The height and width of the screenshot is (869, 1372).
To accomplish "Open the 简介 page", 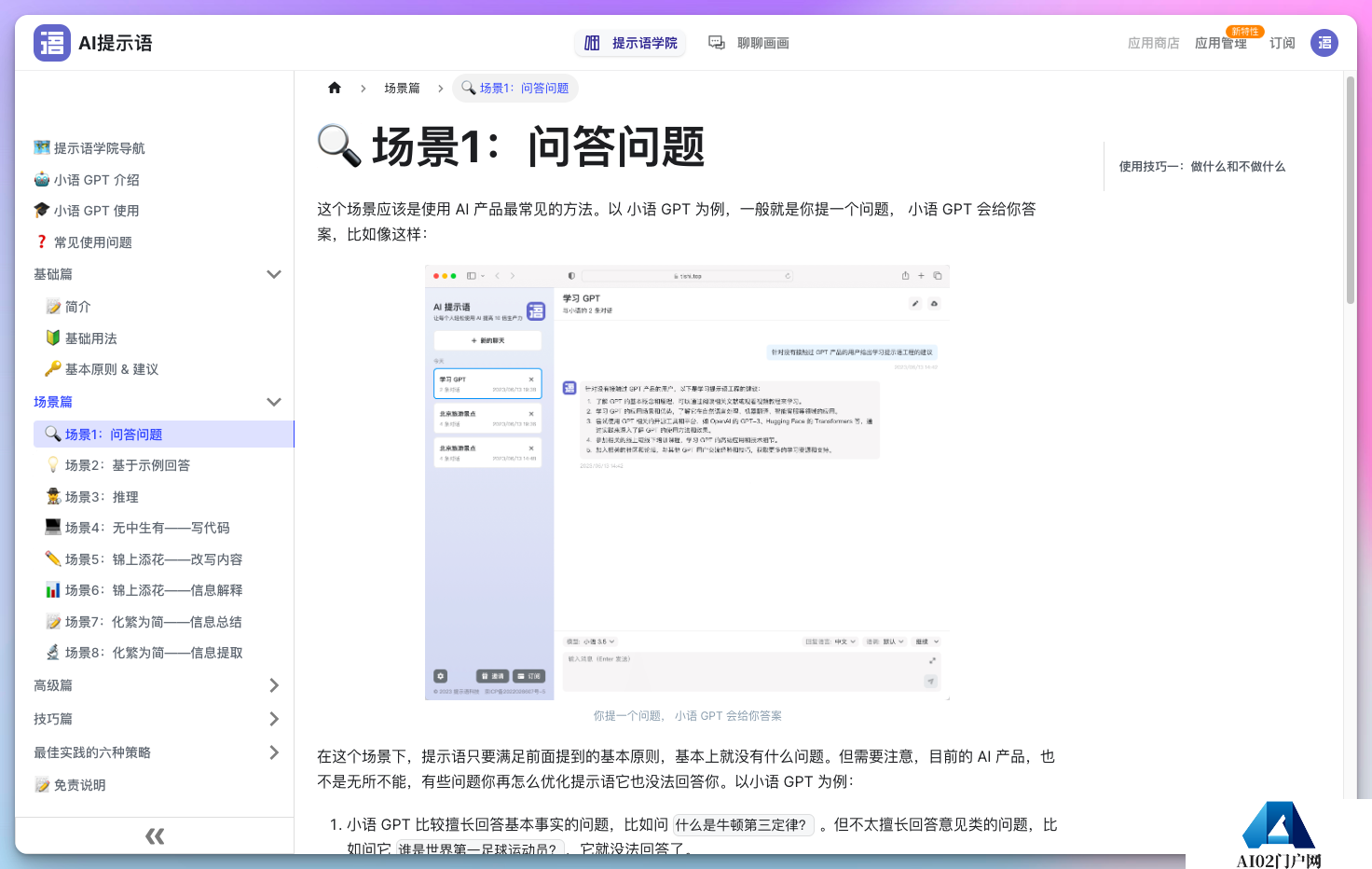I will tap(68, 307).
